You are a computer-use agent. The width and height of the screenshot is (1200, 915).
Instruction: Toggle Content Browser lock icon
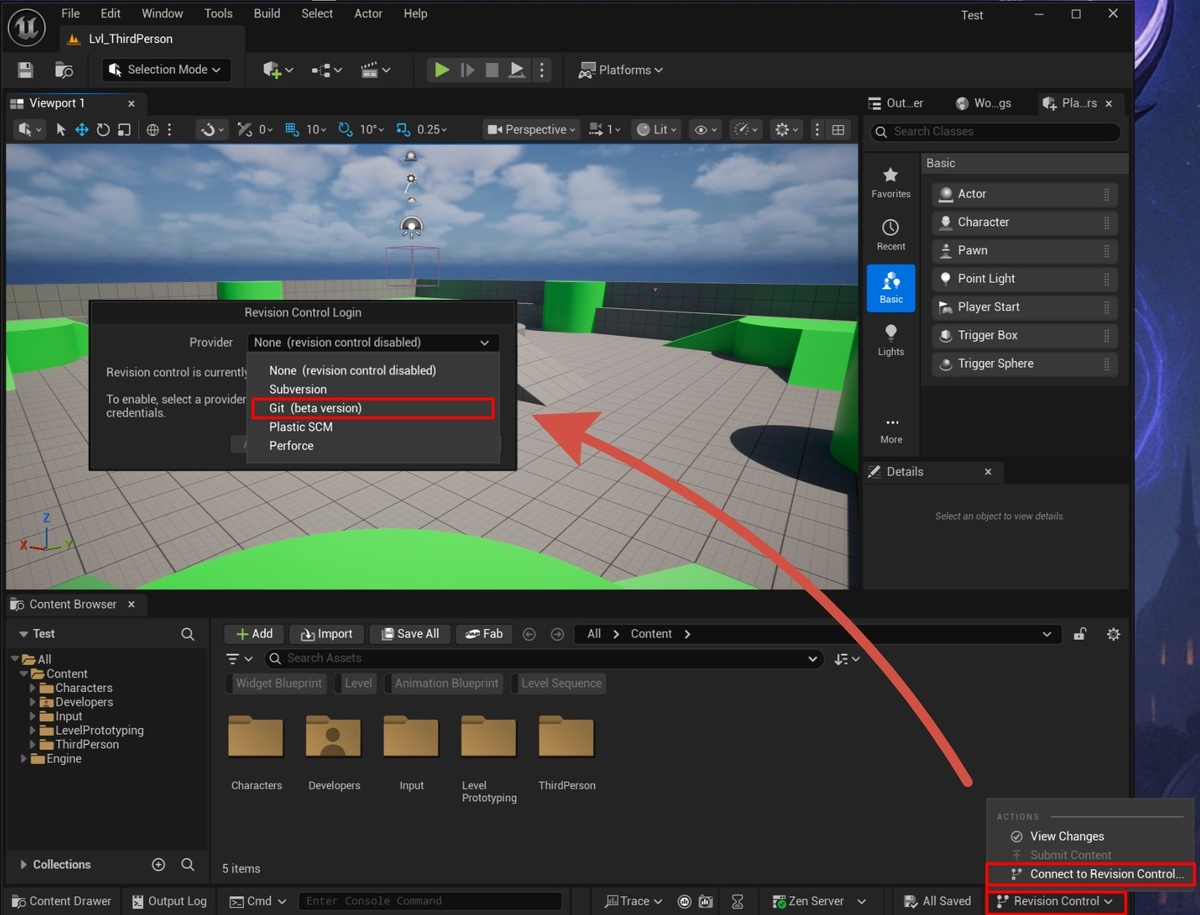(x=1080, y=634)
